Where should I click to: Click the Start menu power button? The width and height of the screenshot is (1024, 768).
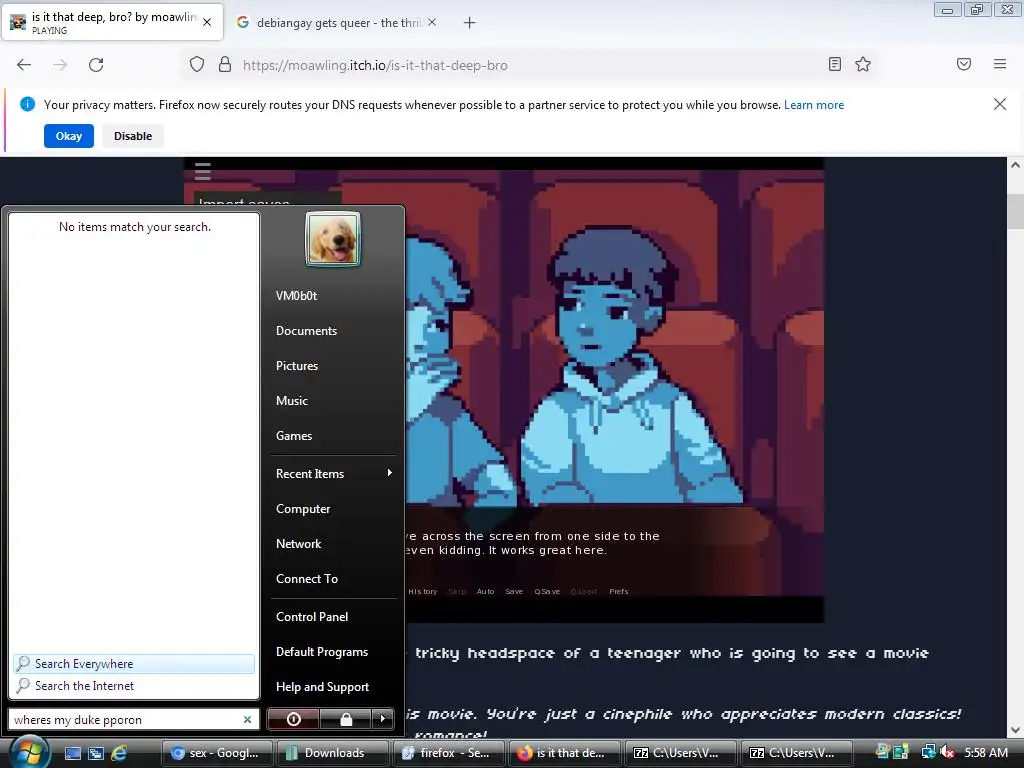coord(294,719)
